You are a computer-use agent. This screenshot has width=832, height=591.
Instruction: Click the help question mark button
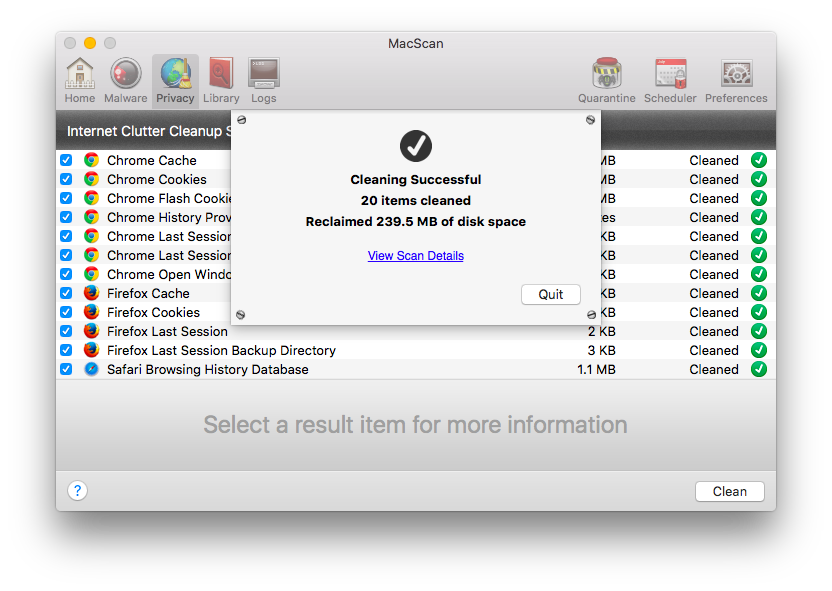pyautogui.click(x=77, y=491)
